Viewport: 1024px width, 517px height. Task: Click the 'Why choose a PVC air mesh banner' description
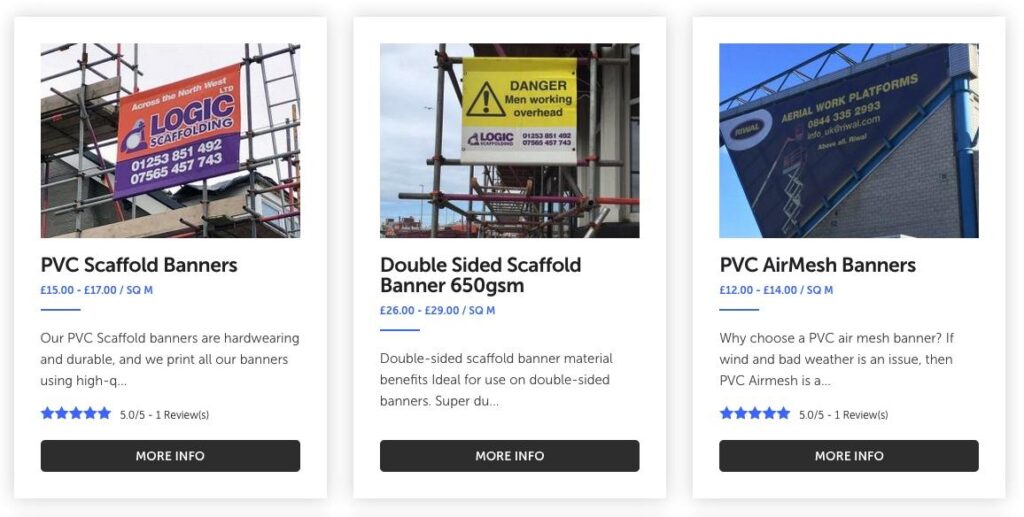(836, 359)
